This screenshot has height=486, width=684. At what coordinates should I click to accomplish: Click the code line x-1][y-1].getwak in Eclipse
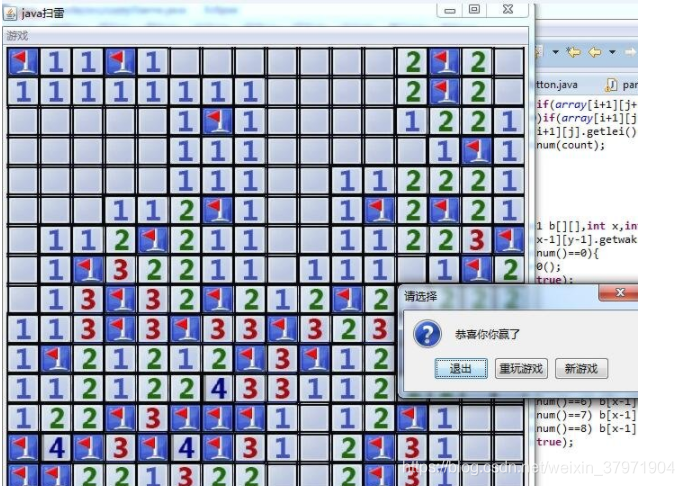[587, 240]
